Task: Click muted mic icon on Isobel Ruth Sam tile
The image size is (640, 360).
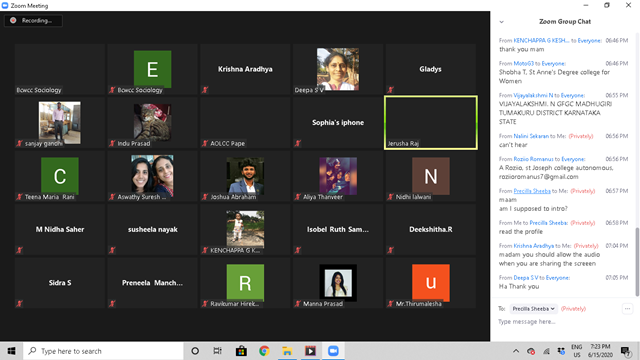Action: (x=298, y=250)
